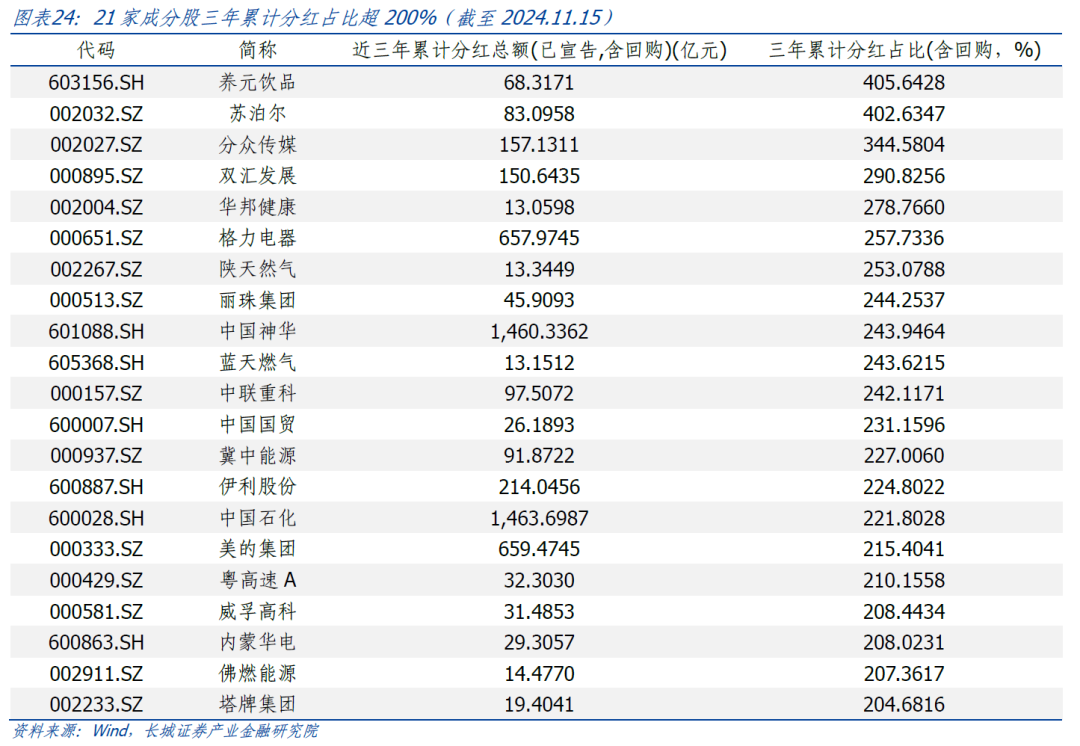Select the value 13.0598
The height and width of the screenshot is (746, 1080).
point(539,207)
